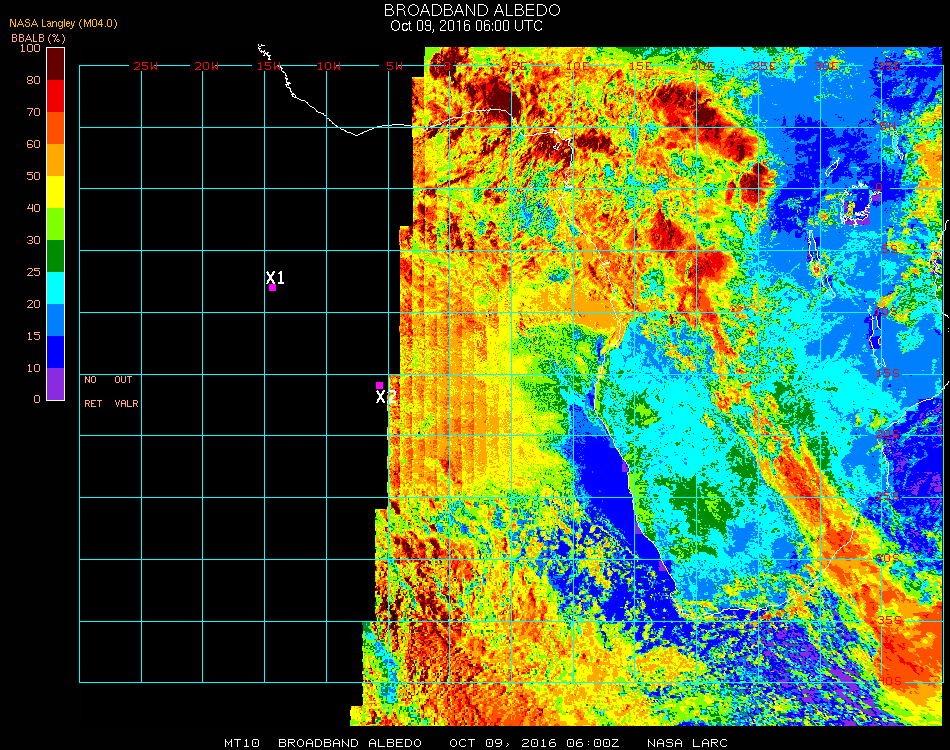Choose the bright red 70-80% legend swatch

point(56,96)
